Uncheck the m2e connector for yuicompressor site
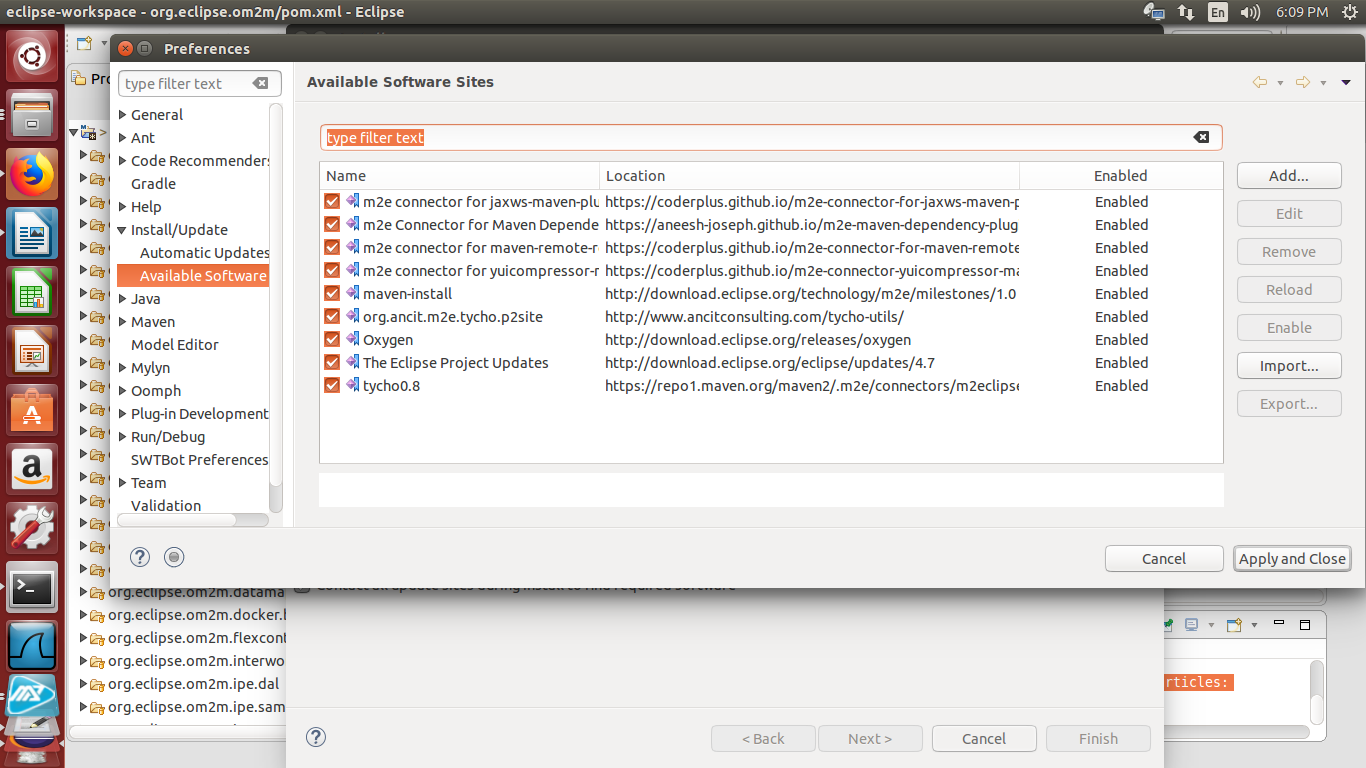 pos(332,270)
